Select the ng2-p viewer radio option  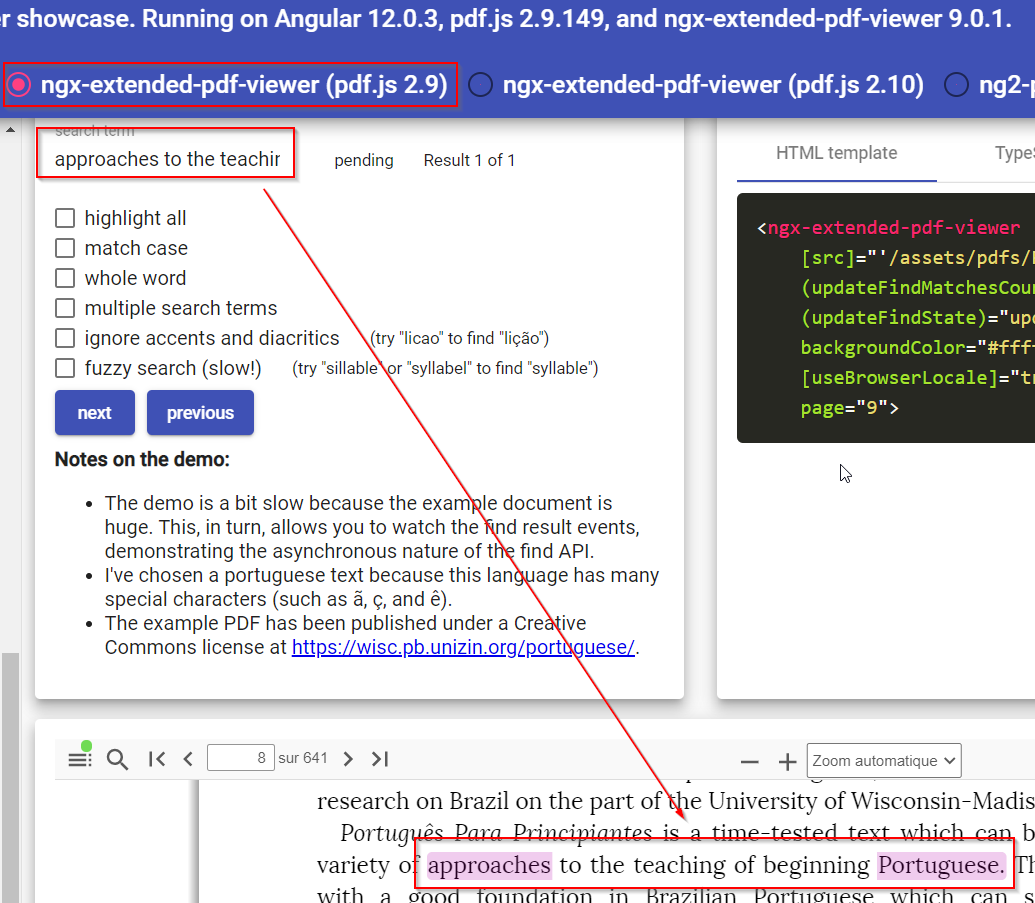[956, 85]
